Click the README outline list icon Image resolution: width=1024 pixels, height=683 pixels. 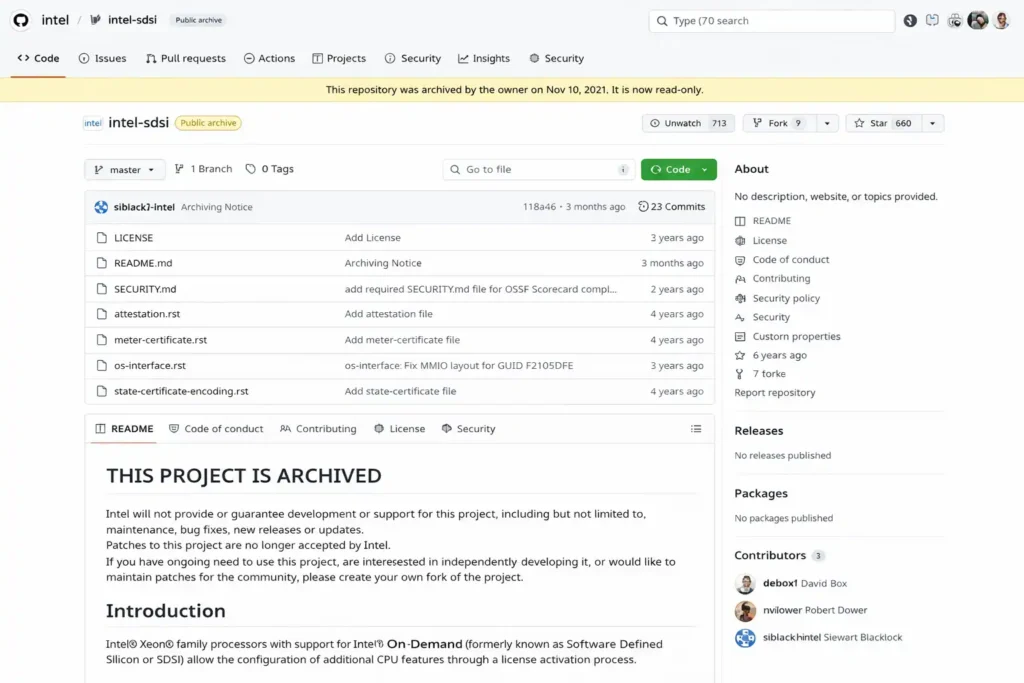click(x=696, y=428)
